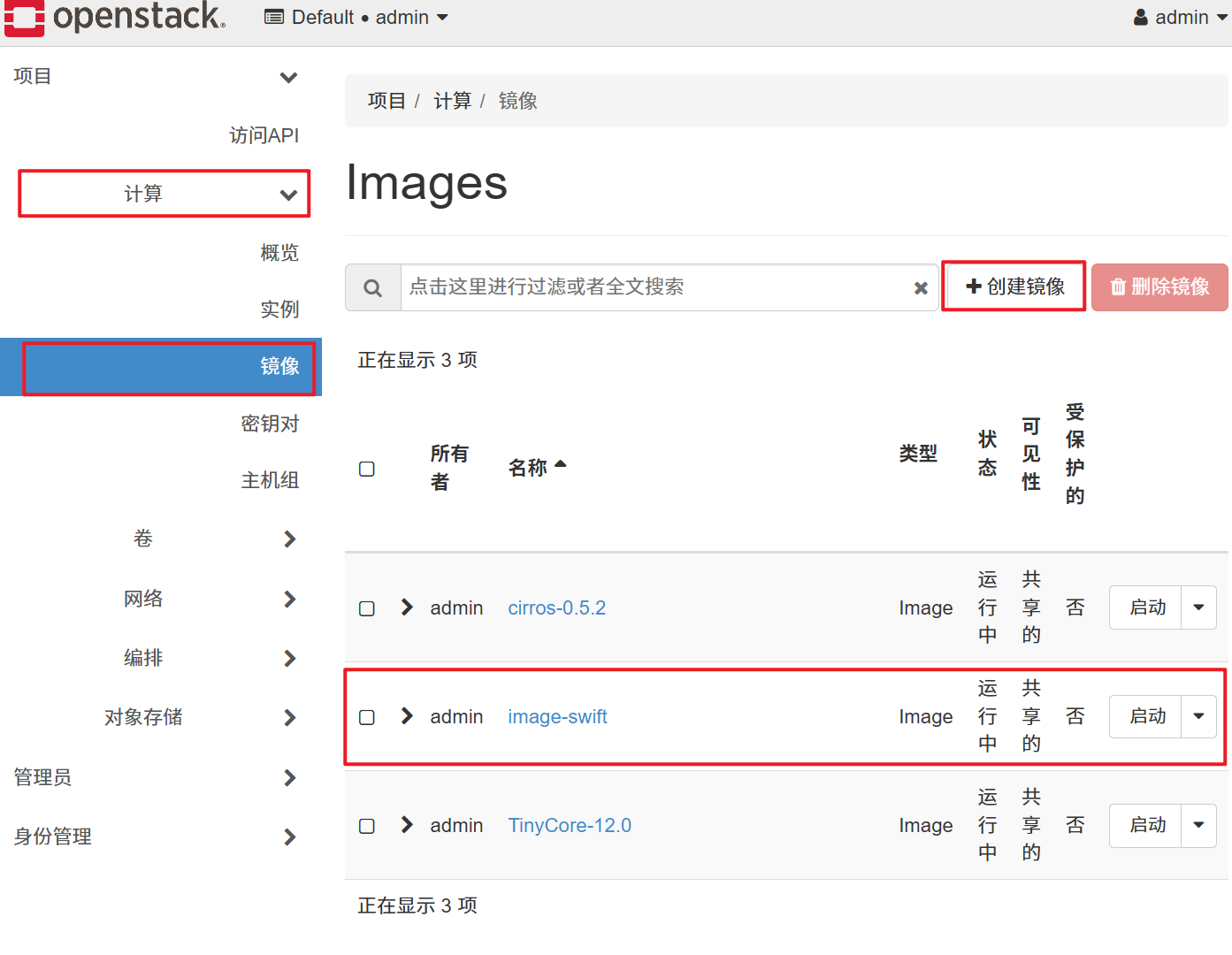Click the 所有者 column header
The width and height of the screenshot is (1232, 955).
coord(449,468)
